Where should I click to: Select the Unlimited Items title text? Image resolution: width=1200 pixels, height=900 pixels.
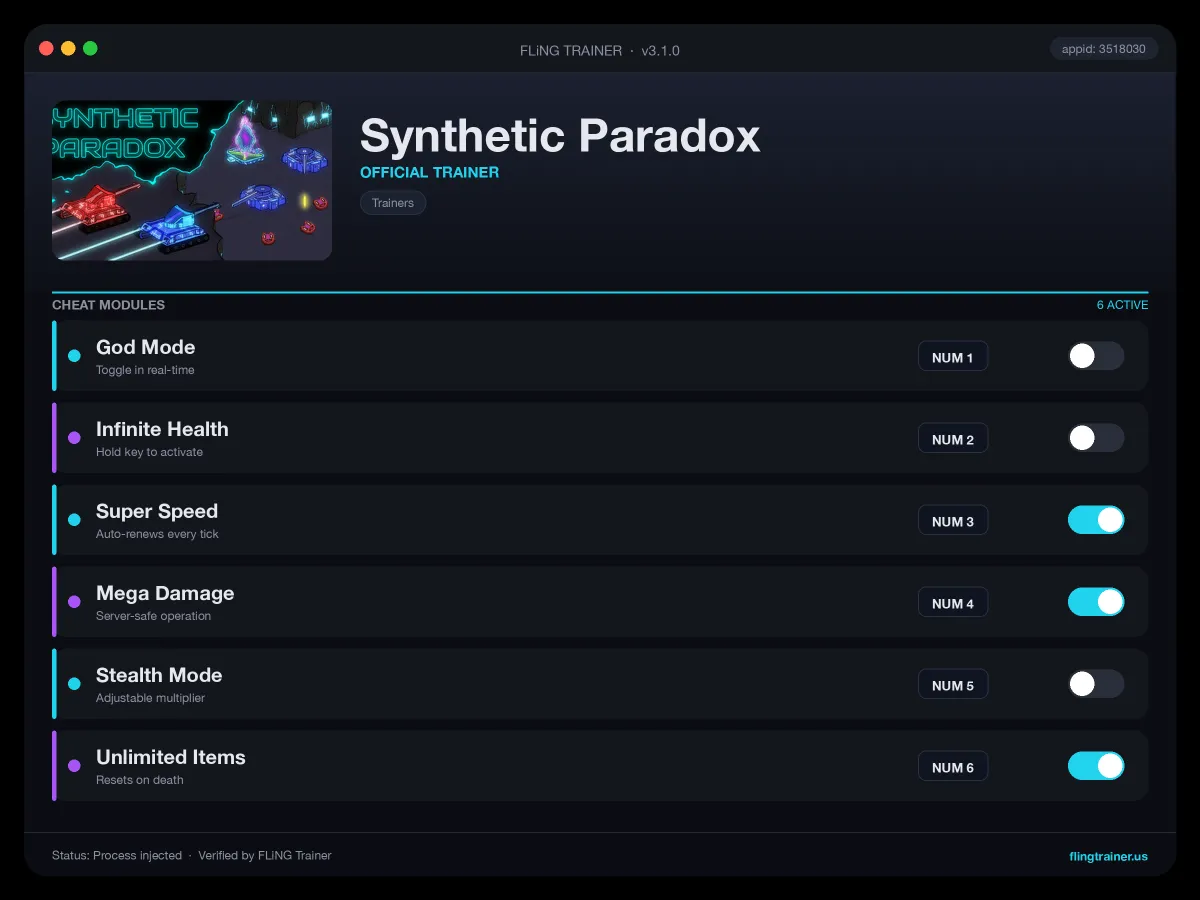(x=171, y=757)
